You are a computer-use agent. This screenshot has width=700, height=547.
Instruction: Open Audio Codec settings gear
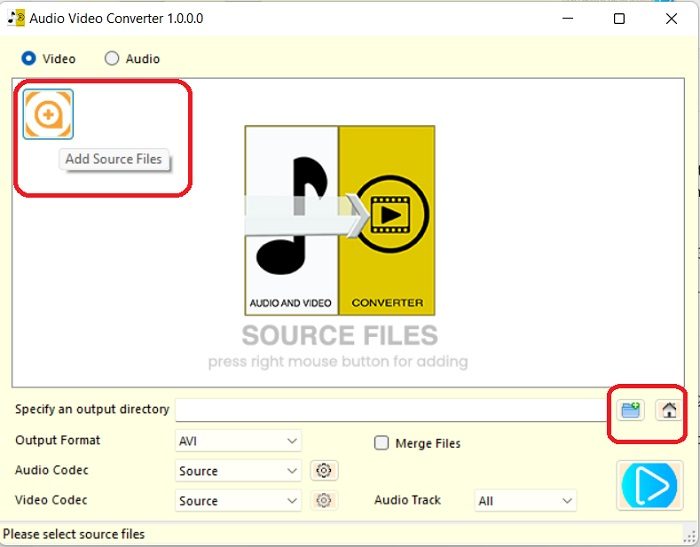coord(324,470)
